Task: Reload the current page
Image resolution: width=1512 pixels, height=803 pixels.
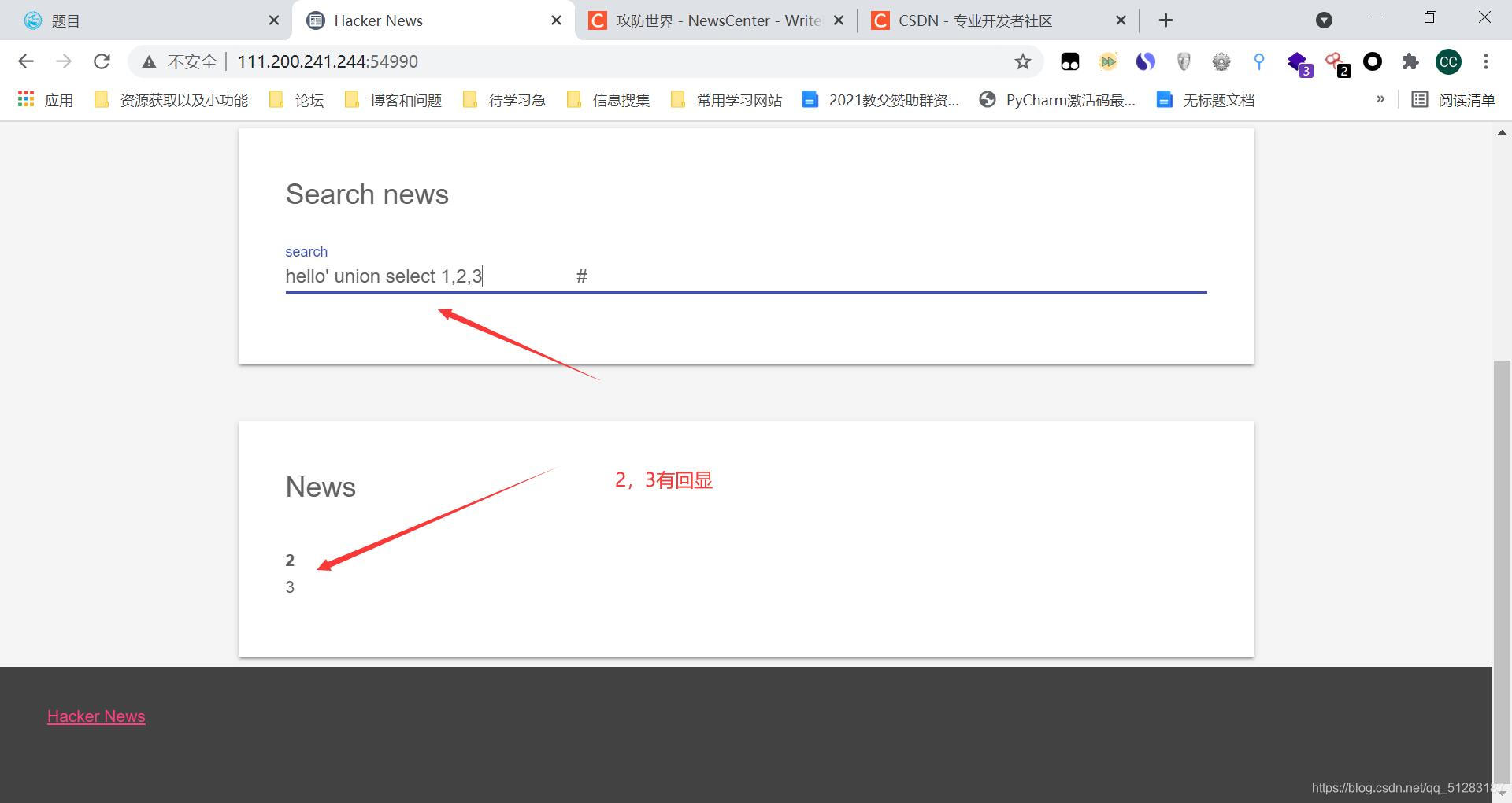Action: pos(102,61)
